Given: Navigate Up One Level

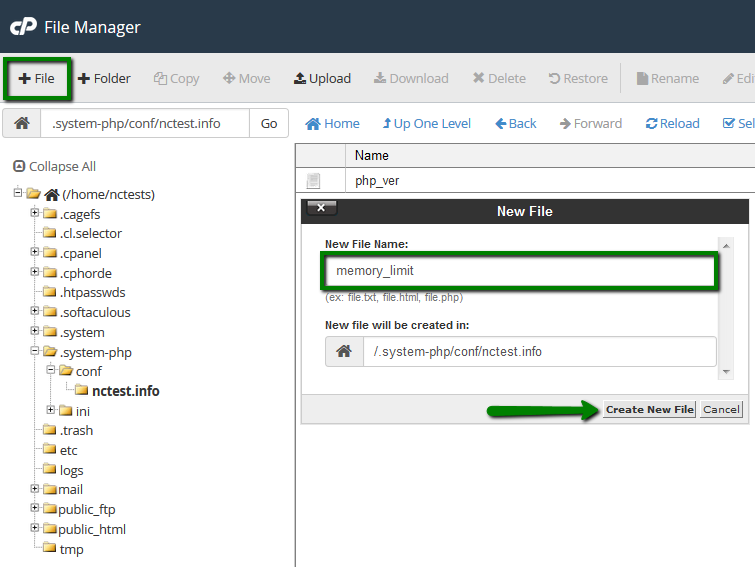Looking at the screenshot, I should click(x=427, y=124).
